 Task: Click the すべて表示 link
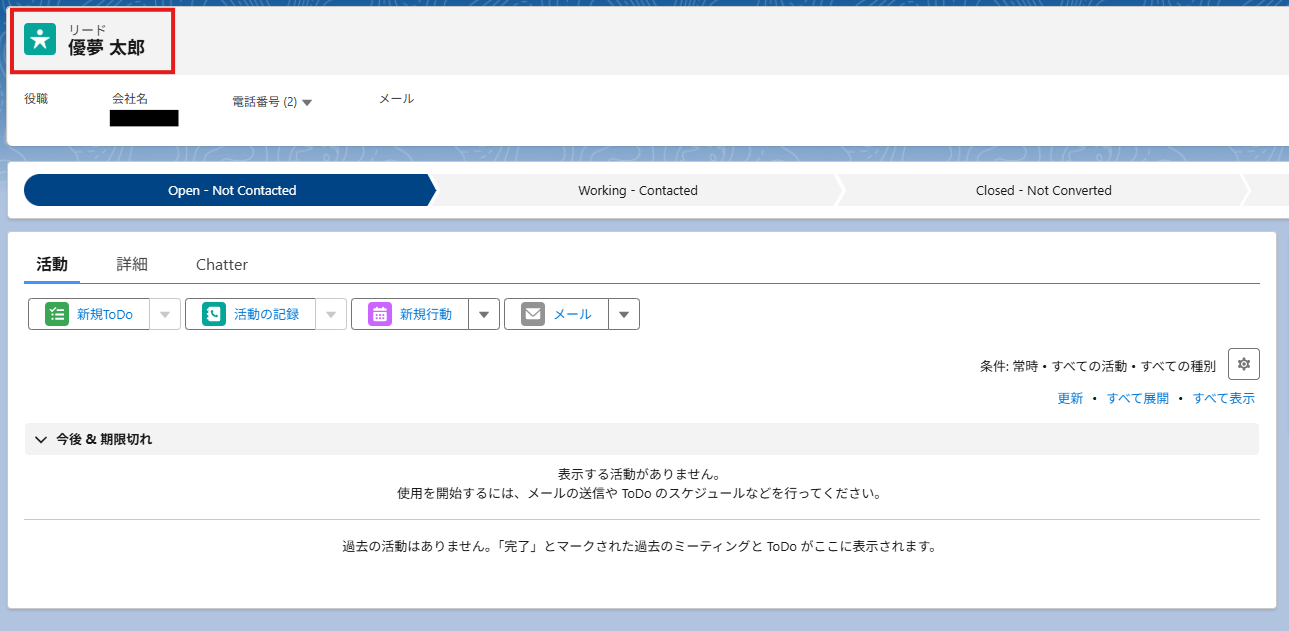point(1224,397)
